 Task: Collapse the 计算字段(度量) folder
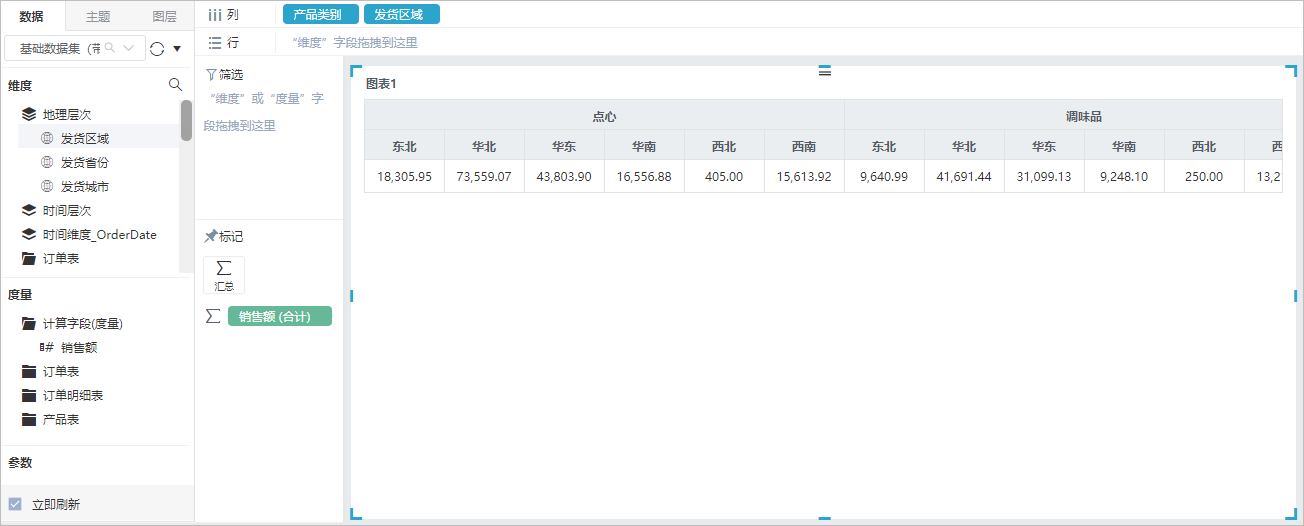coord(29,324)
